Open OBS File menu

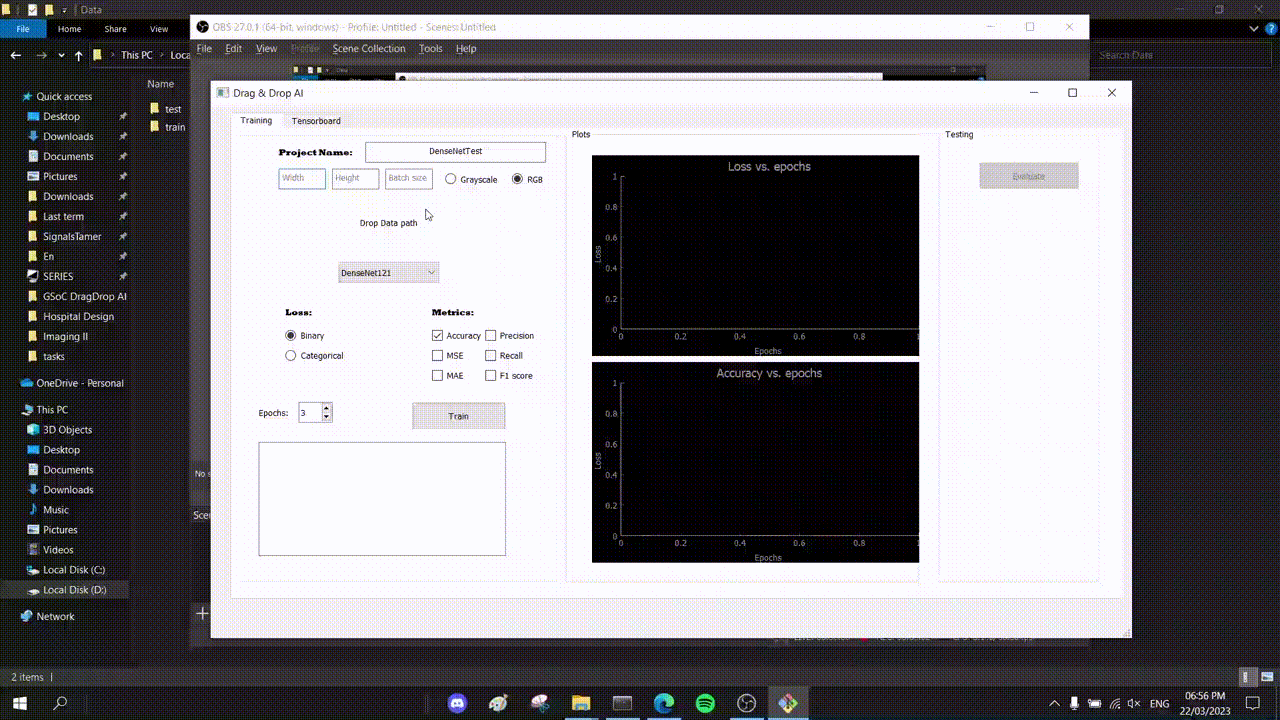204,48
